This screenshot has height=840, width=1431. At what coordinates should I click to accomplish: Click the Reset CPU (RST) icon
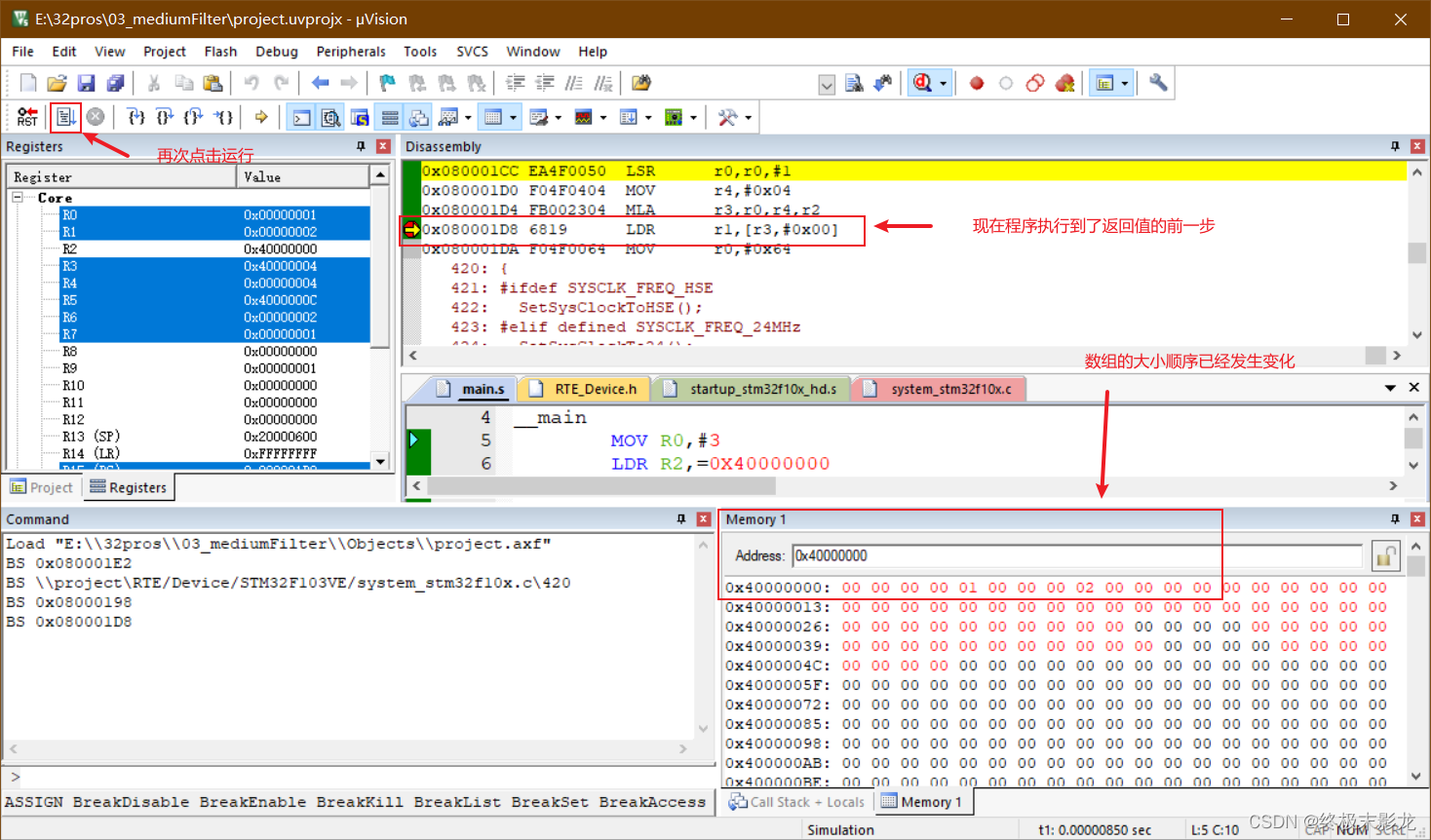(27, 118)
